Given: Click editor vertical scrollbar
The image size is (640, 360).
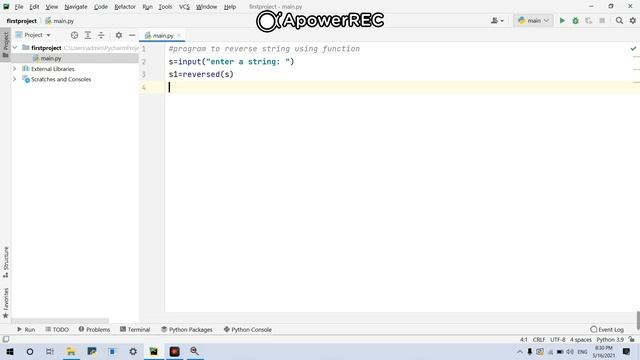Looking at the screenshot, I should point(638,320).
